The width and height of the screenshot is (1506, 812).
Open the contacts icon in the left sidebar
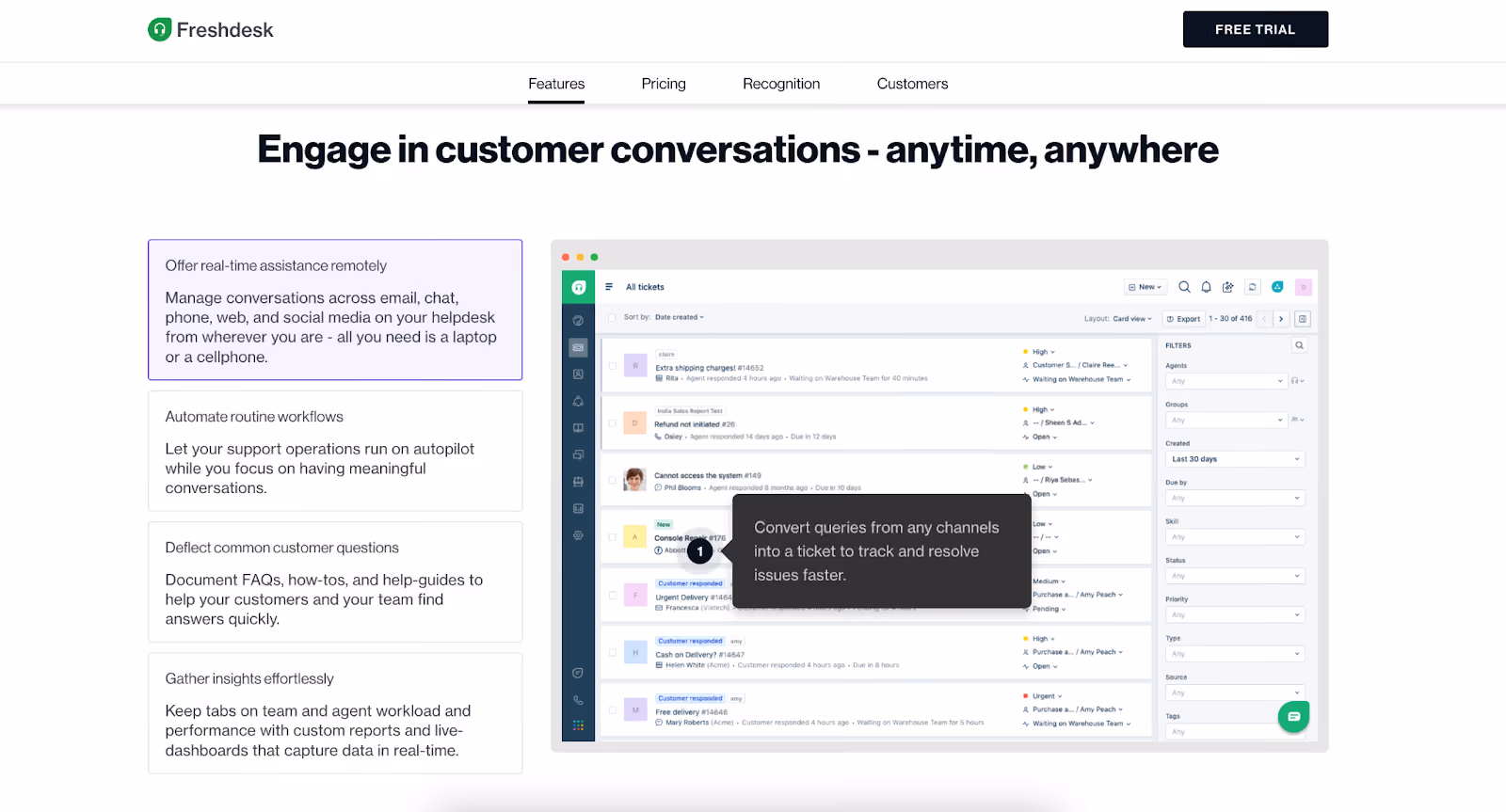[578, 374]
